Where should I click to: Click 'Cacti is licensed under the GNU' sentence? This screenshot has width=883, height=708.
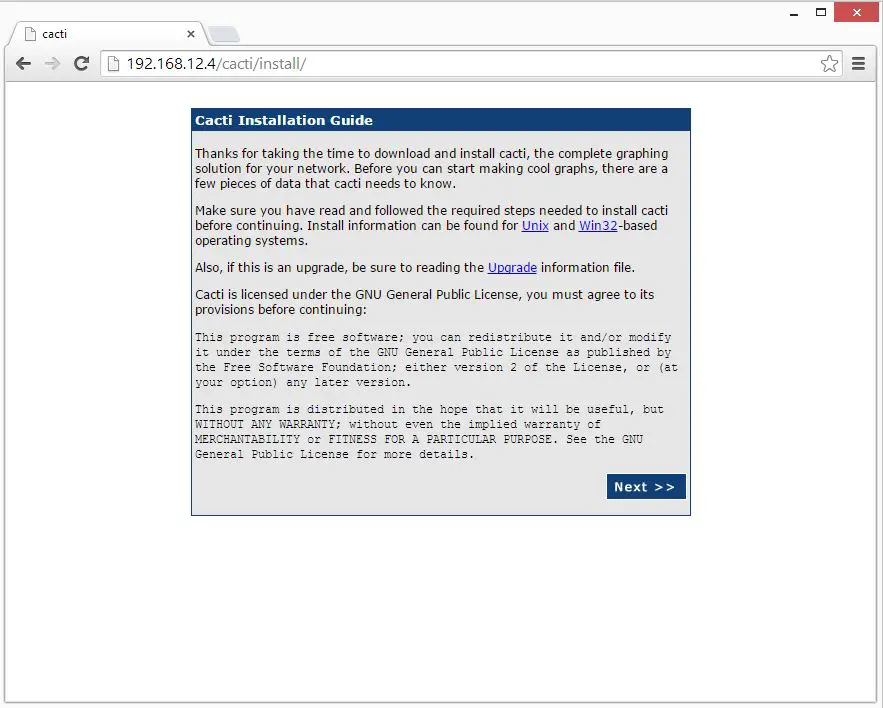(x=425, y=302)
